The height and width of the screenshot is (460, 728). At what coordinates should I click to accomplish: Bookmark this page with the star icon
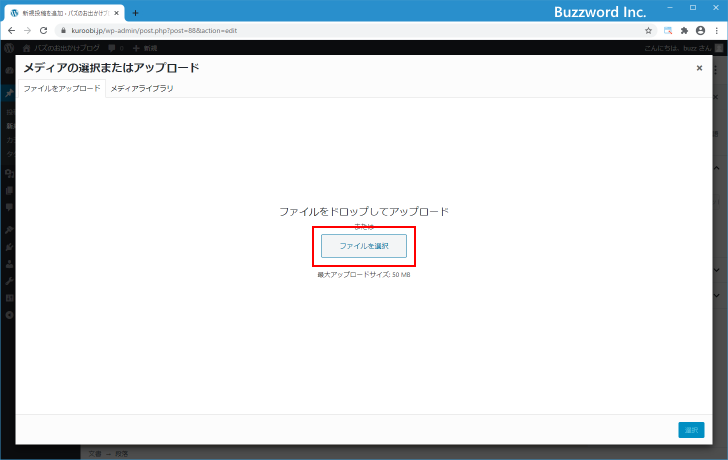(648, 31)
